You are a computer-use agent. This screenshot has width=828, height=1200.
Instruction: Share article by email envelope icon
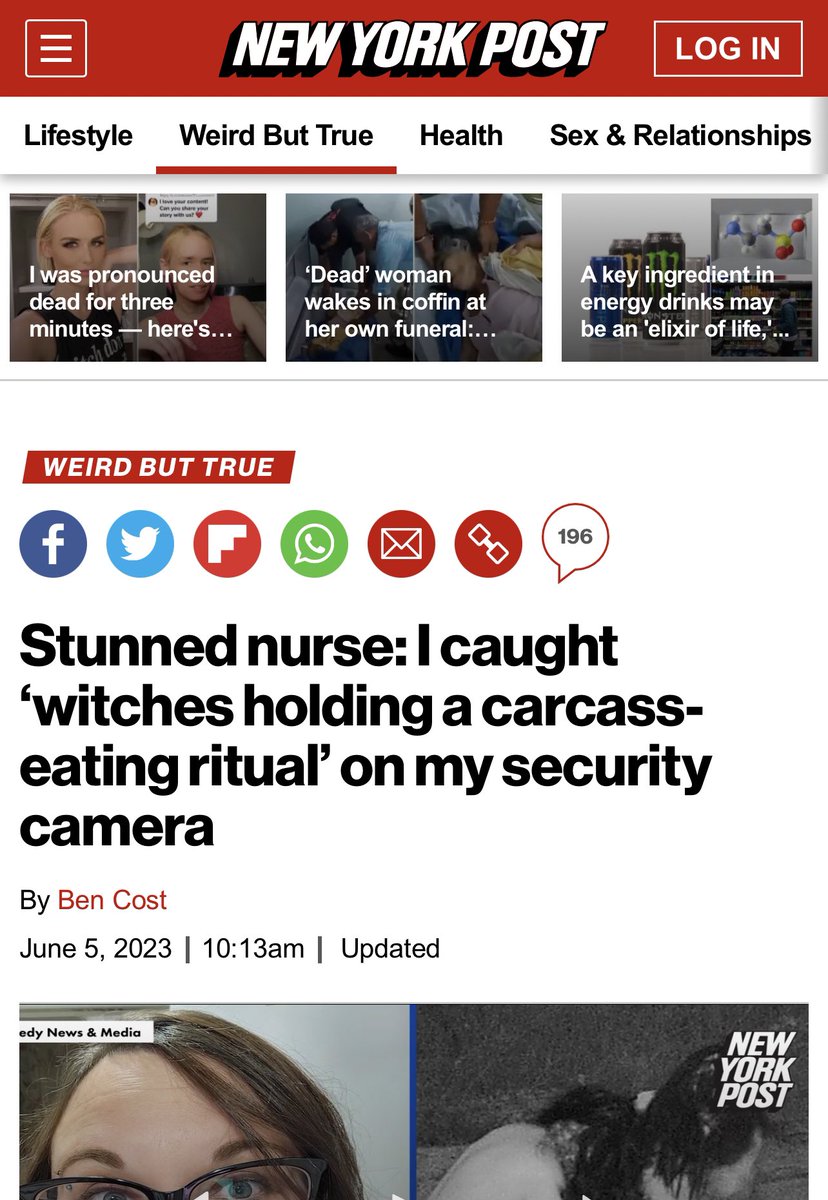[401, 544]
